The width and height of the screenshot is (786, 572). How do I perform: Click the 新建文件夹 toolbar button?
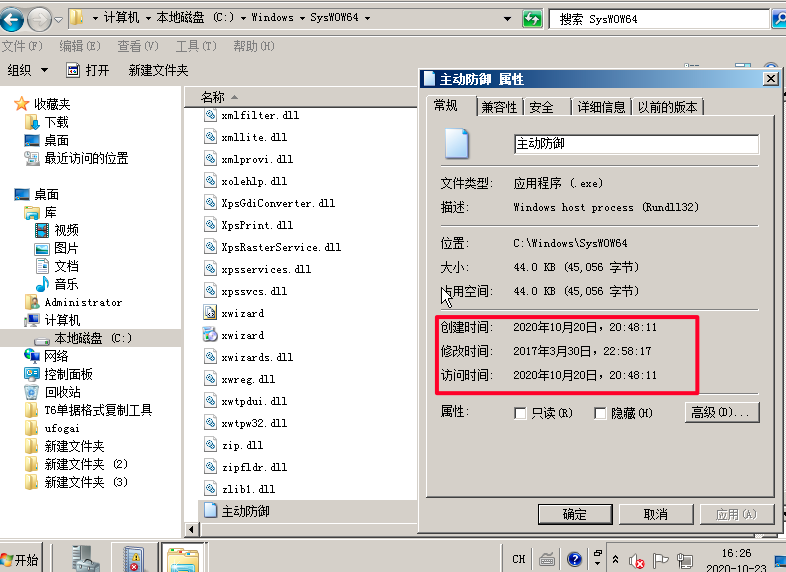[x=158, y=70]
